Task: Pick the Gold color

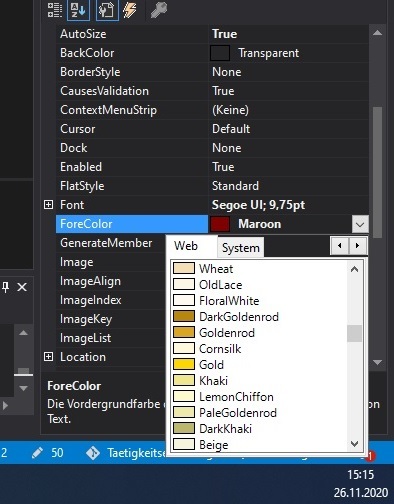Action: tap(259, 365)
